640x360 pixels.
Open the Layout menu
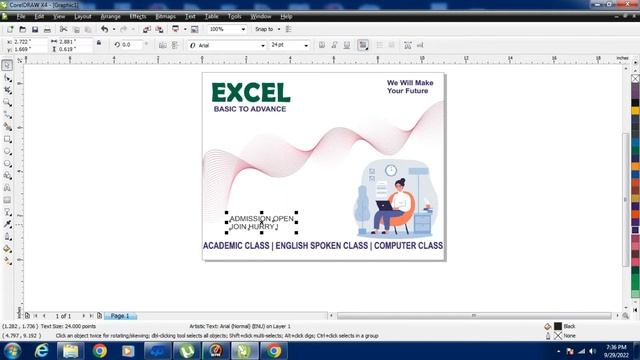[83, 16]
